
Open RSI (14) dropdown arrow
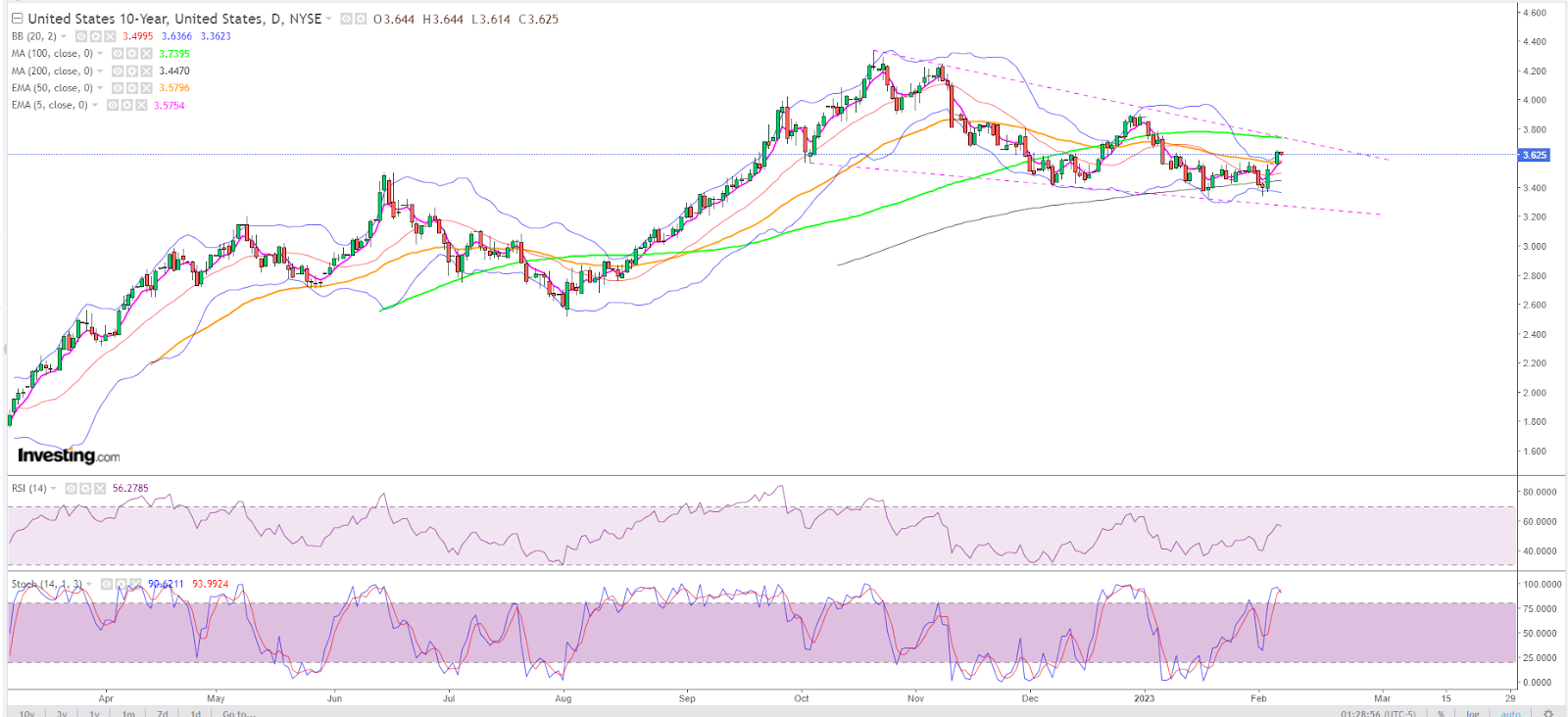(x=53, y=488)
